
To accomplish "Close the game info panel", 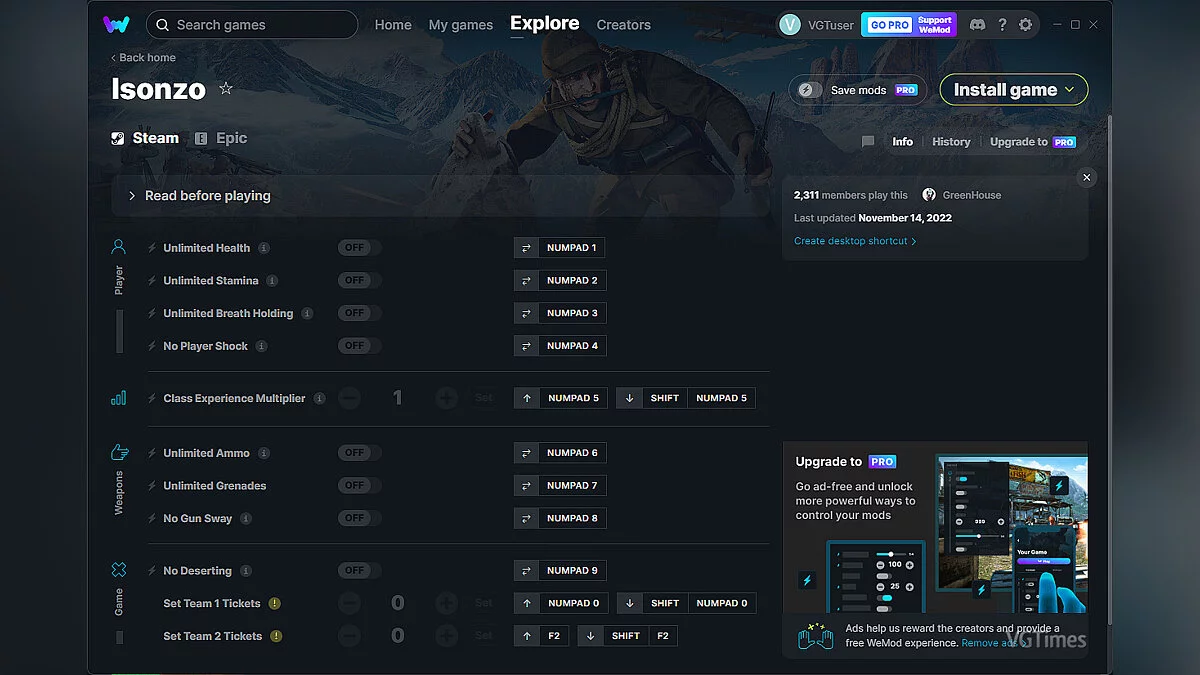I will coord(1087,177).
